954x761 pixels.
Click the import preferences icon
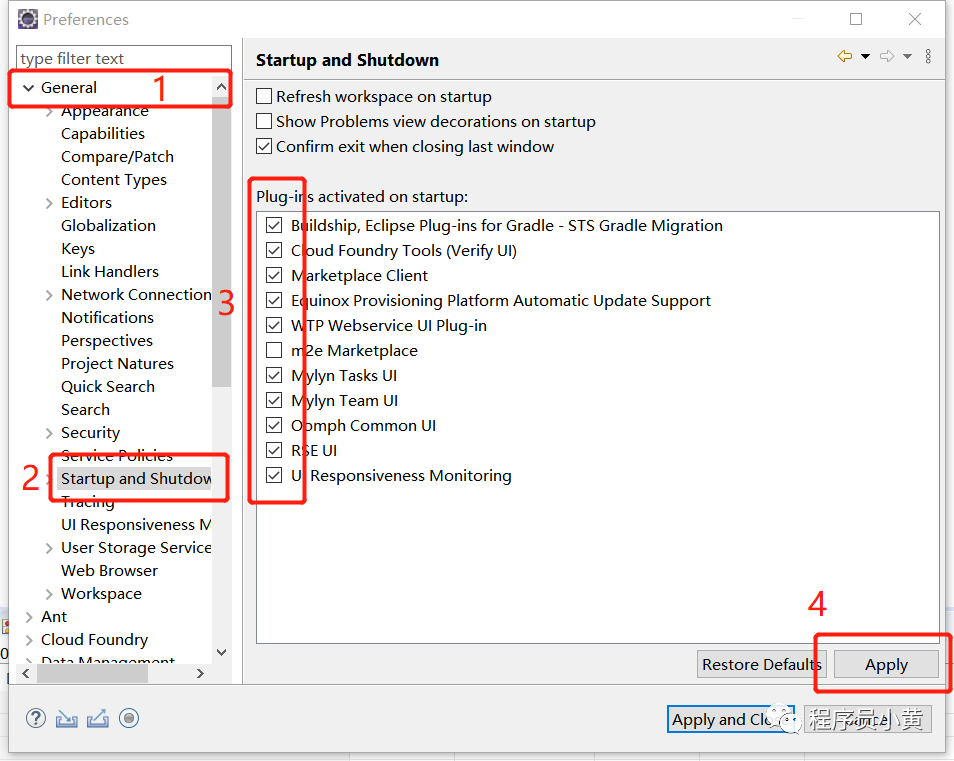point(66,718)
